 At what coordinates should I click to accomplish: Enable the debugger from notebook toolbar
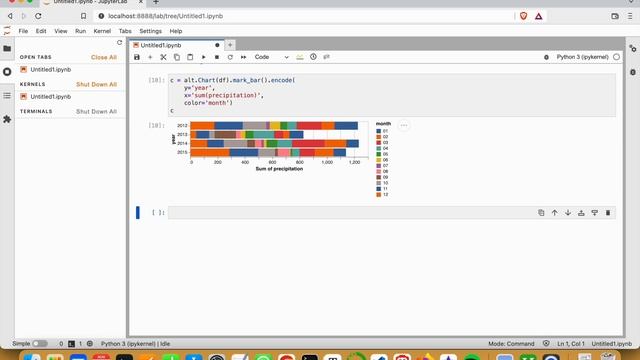[x=546, y=57]
